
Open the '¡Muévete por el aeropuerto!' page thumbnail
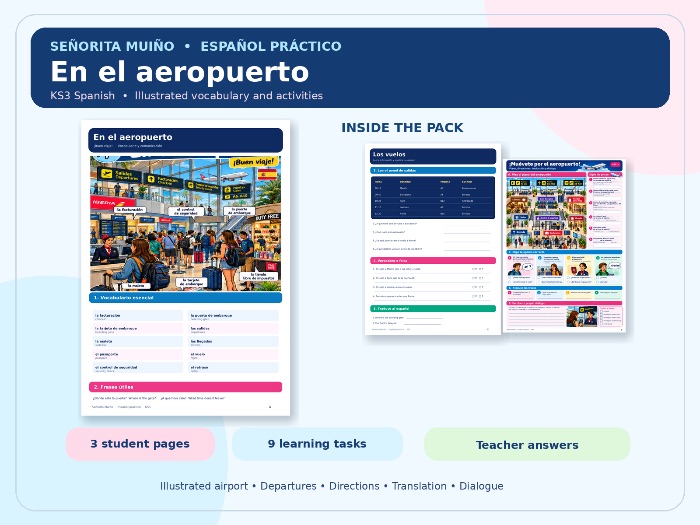click(x=564, y=246)
